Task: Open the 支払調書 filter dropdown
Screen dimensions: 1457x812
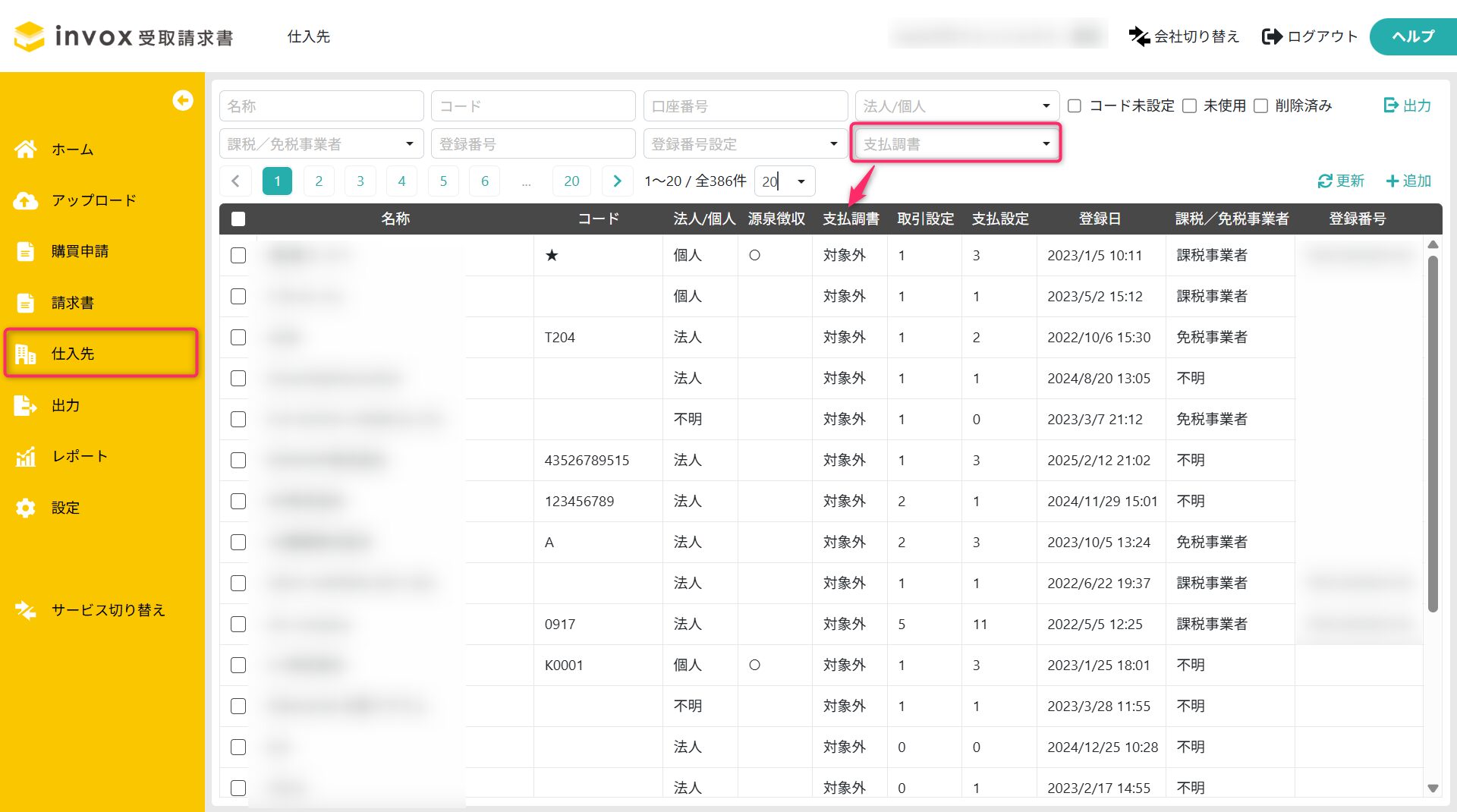Action: click(955, 143)
